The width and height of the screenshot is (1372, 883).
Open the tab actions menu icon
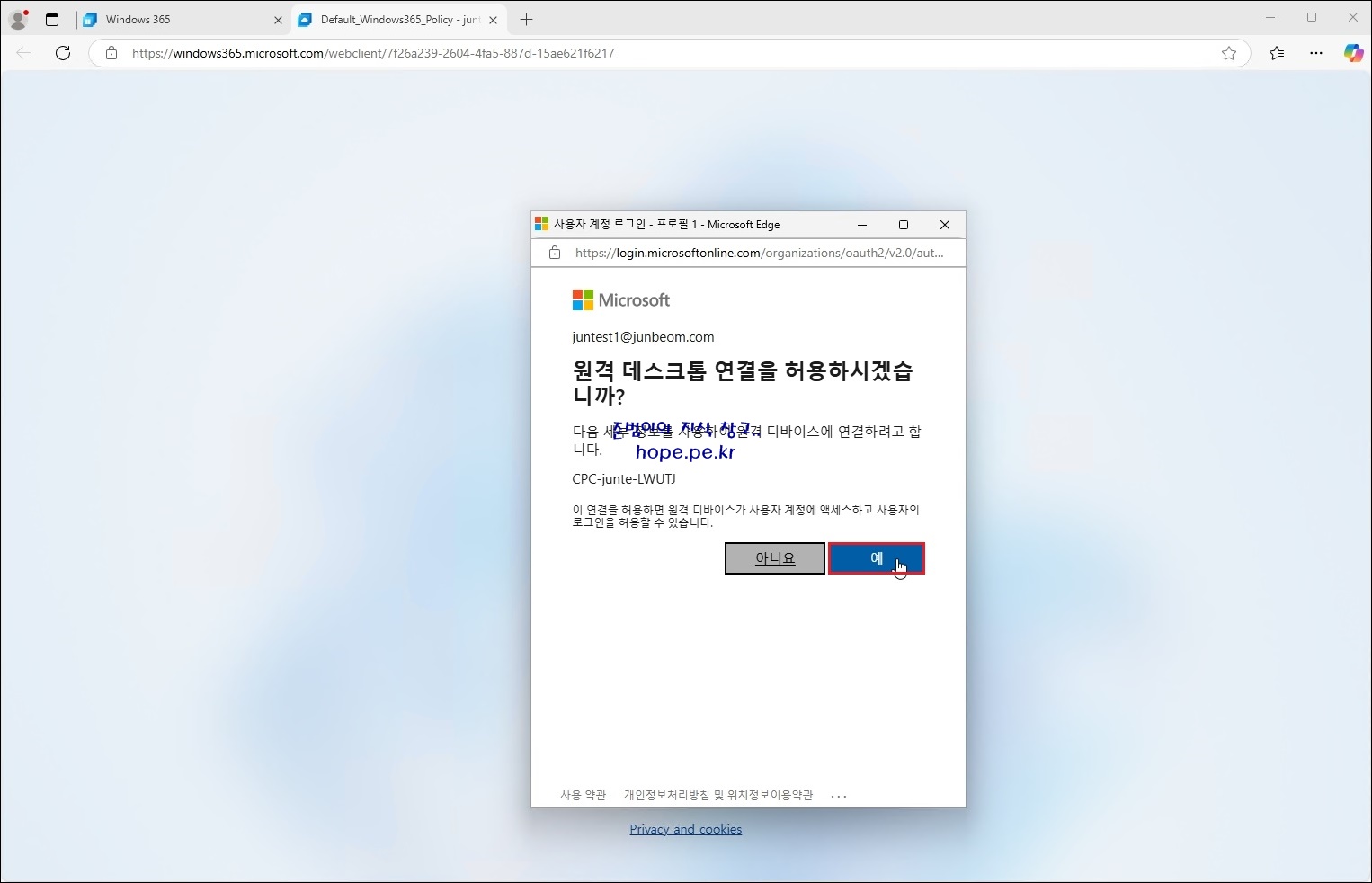pyautogui.click(x=52, y=20)
